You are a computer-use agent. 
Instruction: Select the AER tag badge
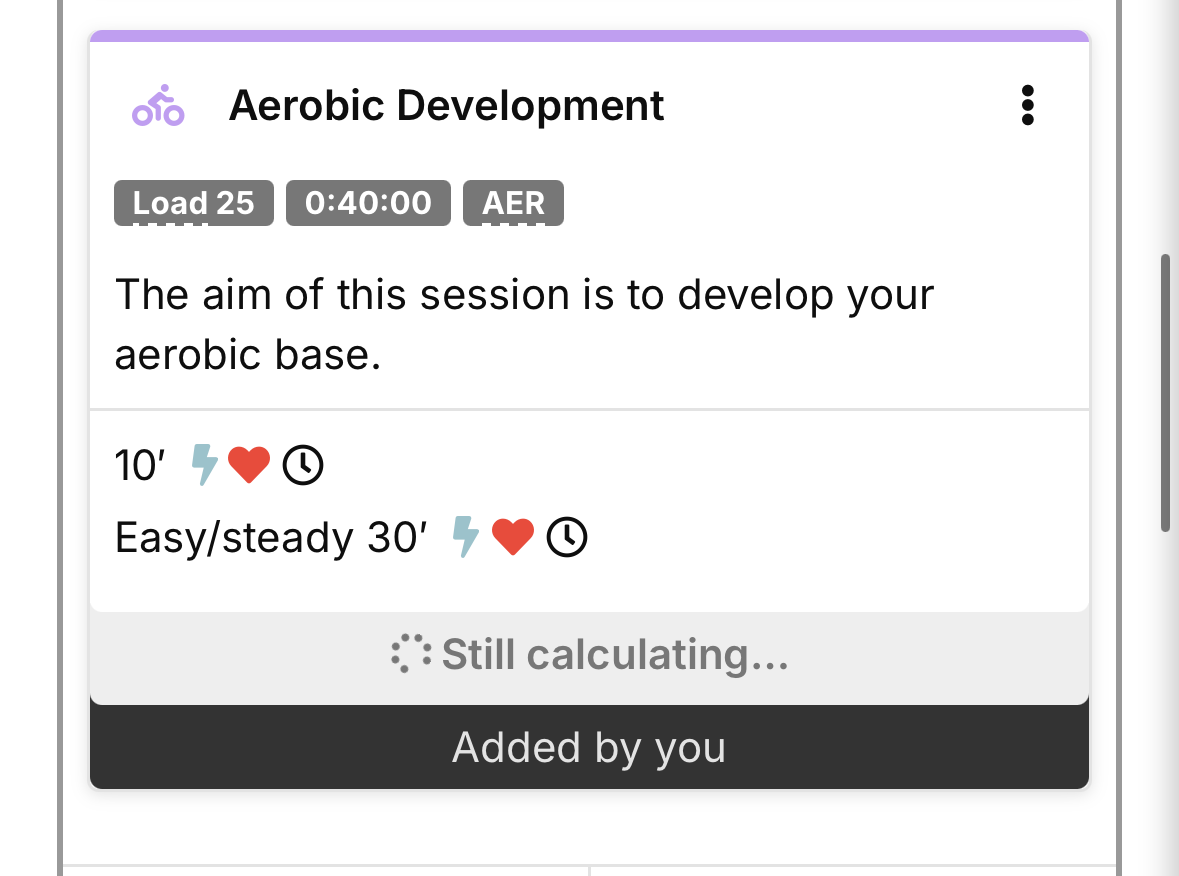tap(513, 203)
